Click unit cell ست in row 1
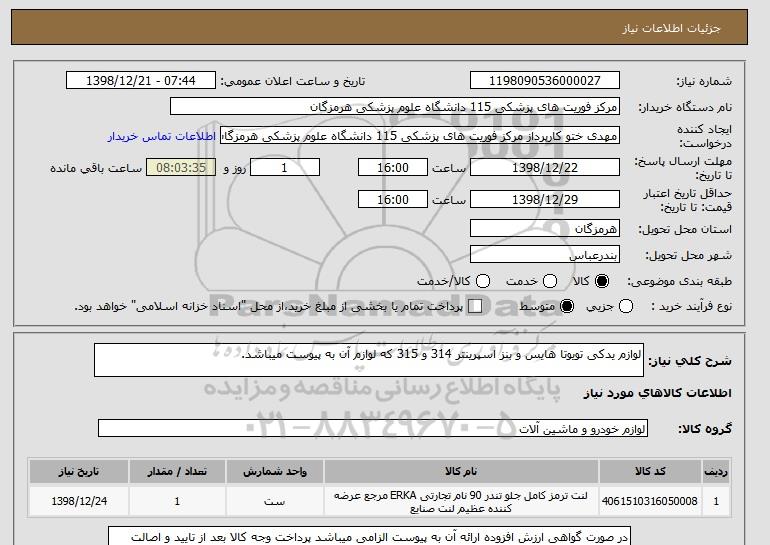This screenshot has height=545, width=770. click(x=275, y=501)
